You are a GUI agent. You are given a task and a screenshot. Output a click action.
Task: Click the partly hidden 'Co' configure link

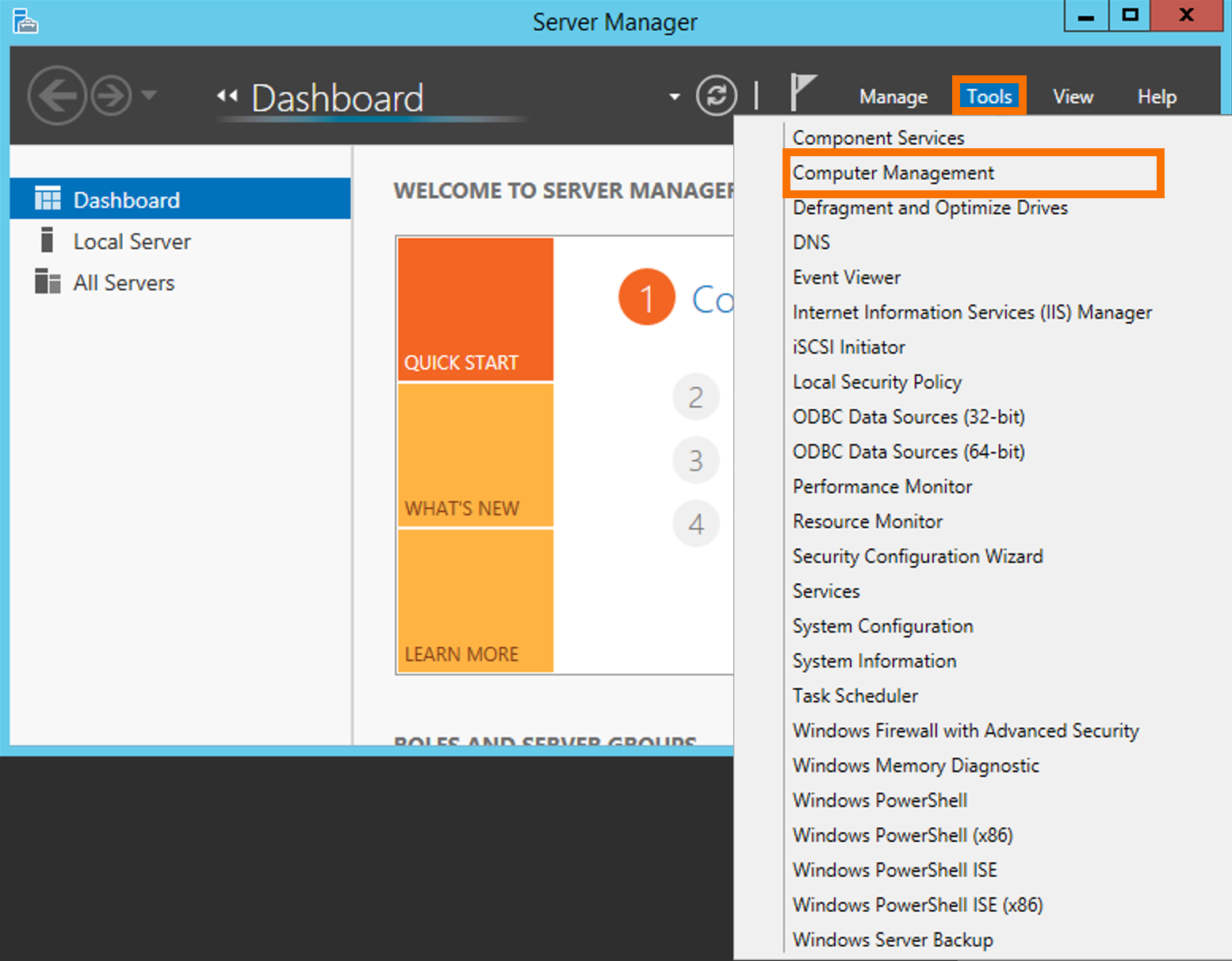[713, 300]
